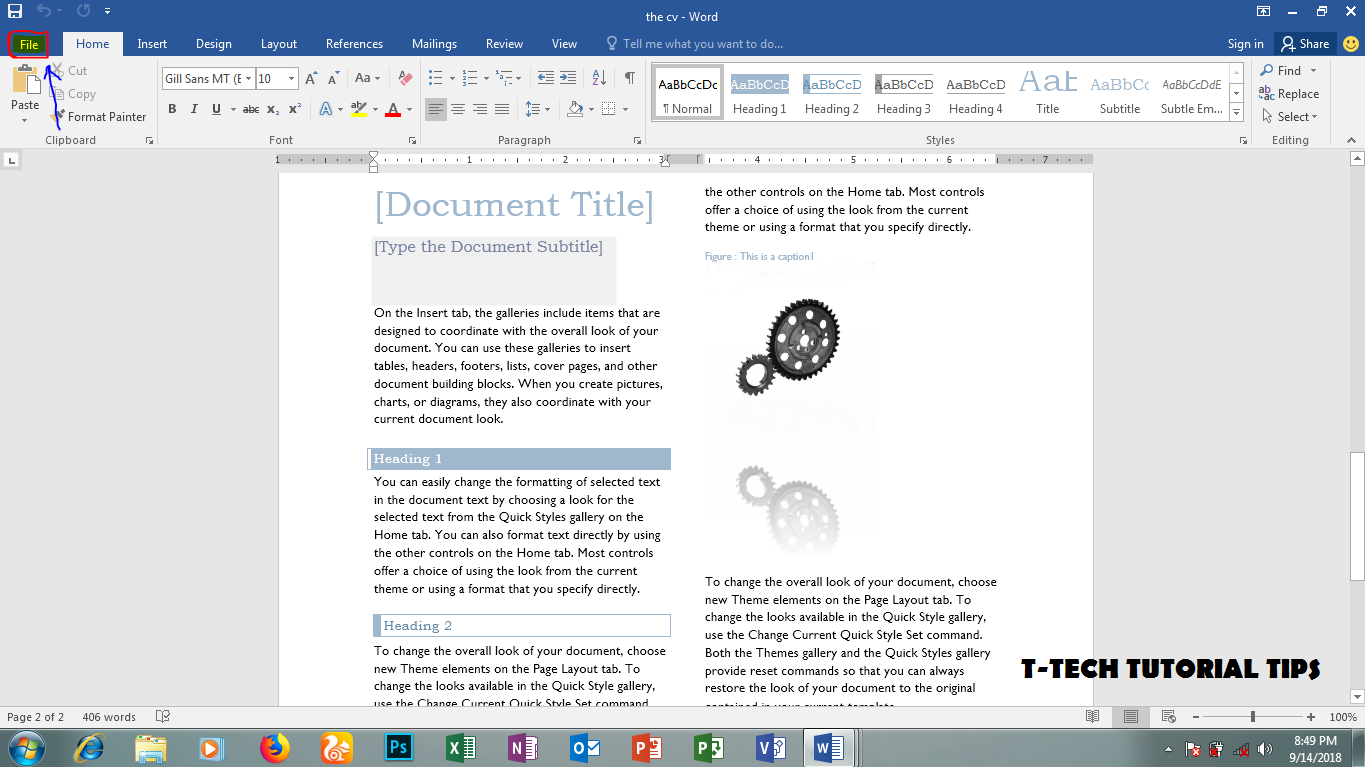1365x767 pixels.
Task: Align paragraph text to the right
Action: pyautogui.click(x=479, y=109)
